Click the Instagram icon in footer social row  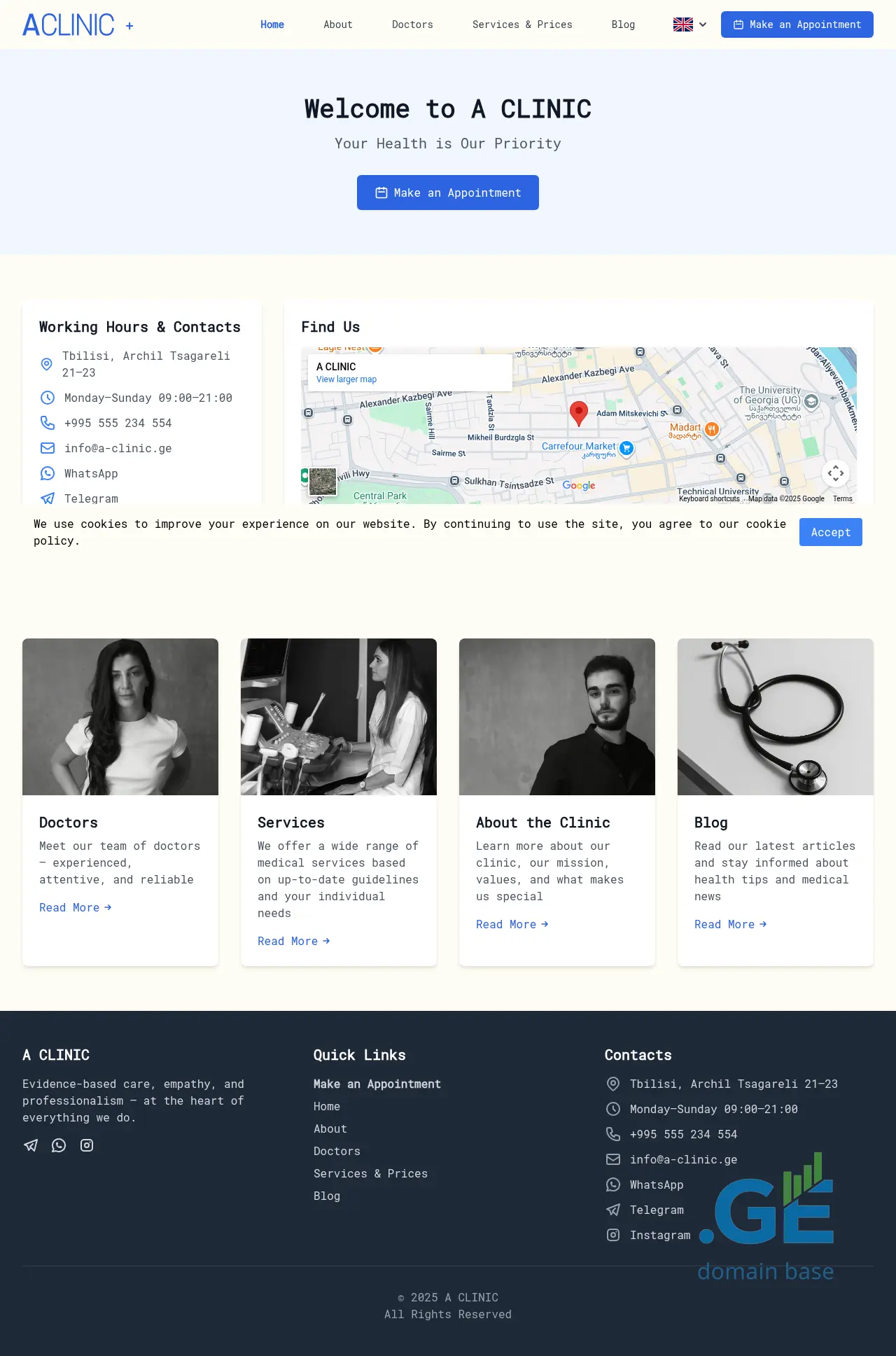[x=87, y=1145]
